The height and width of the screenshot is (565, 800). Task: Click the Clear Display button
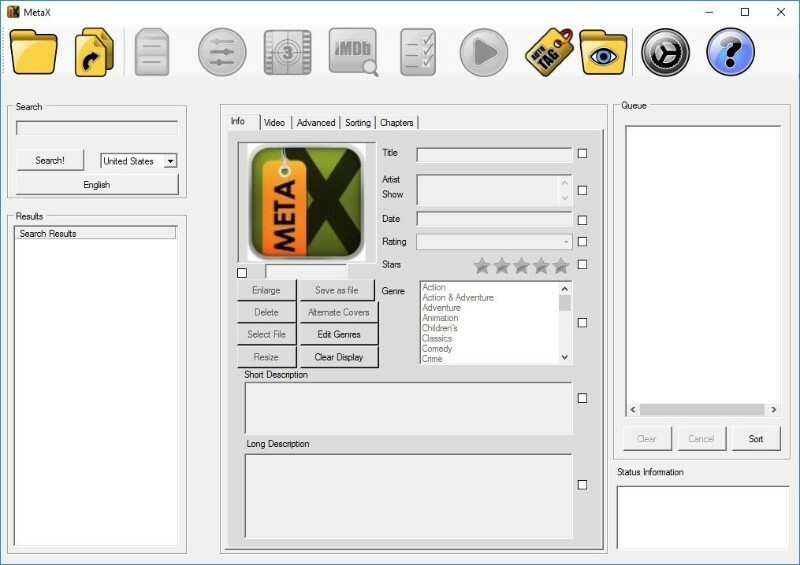338,357
